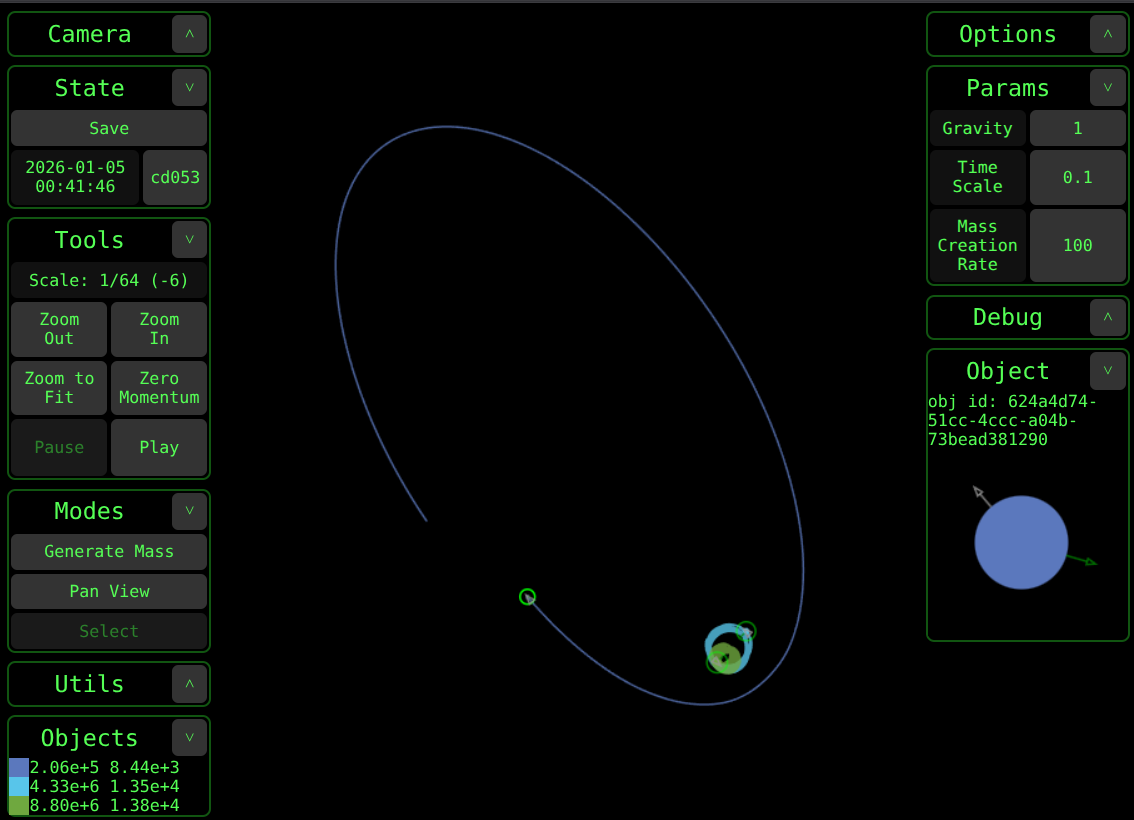Select object row 8.80e+6 1.38e+4
The height and width of the screenshot is (820, 1134).
click(x=104, y=806)
